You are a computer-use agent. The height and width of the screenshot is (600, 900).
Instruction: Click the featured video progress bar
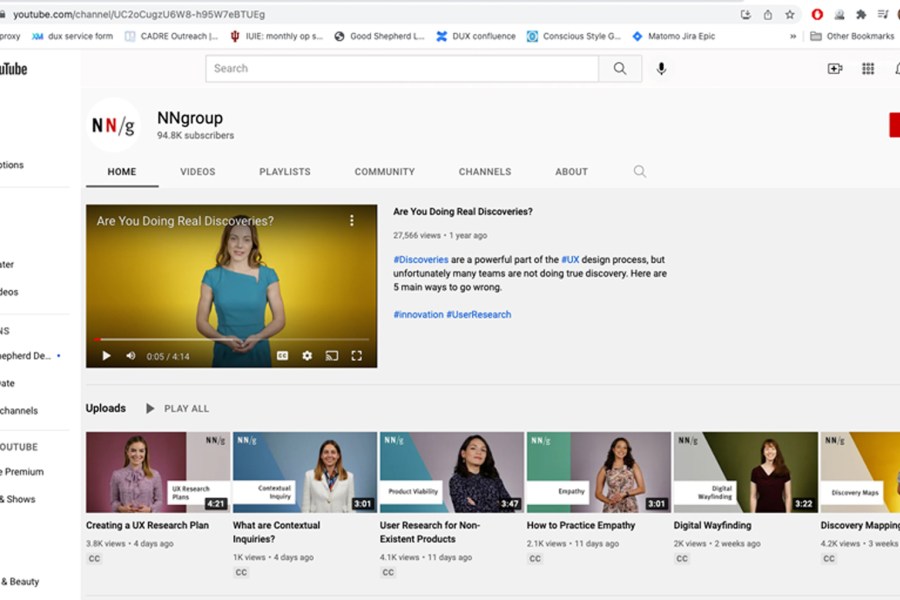pos(231,340)
